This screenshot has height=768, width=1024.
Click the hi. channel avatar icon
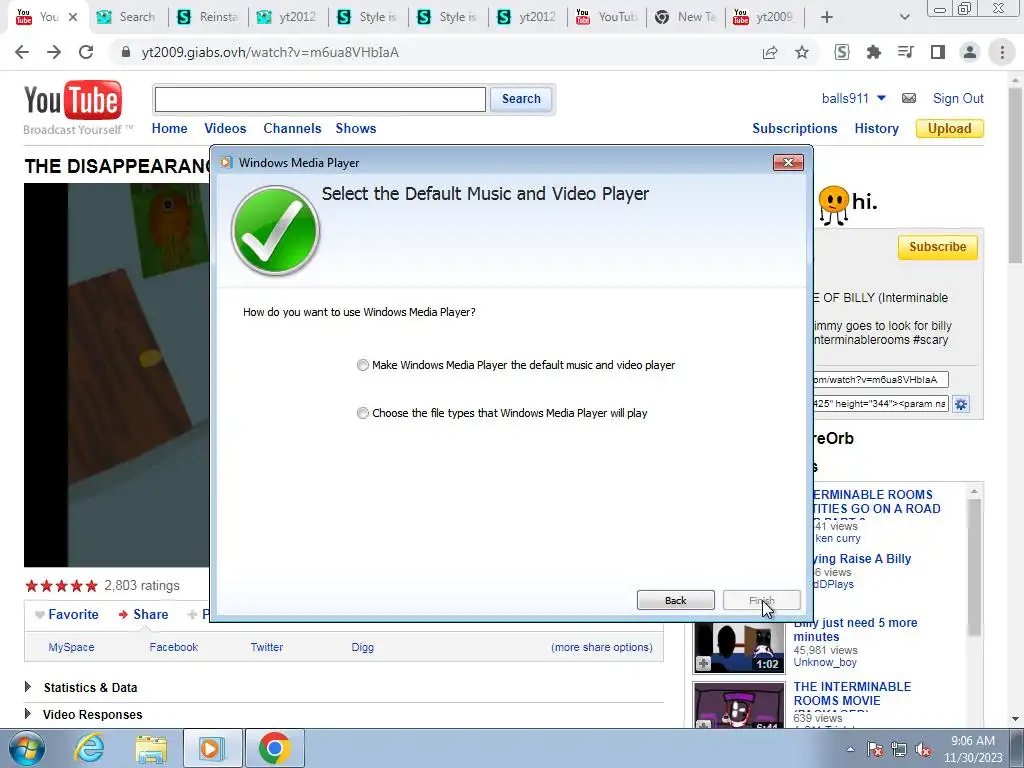(x=834, y=205)
